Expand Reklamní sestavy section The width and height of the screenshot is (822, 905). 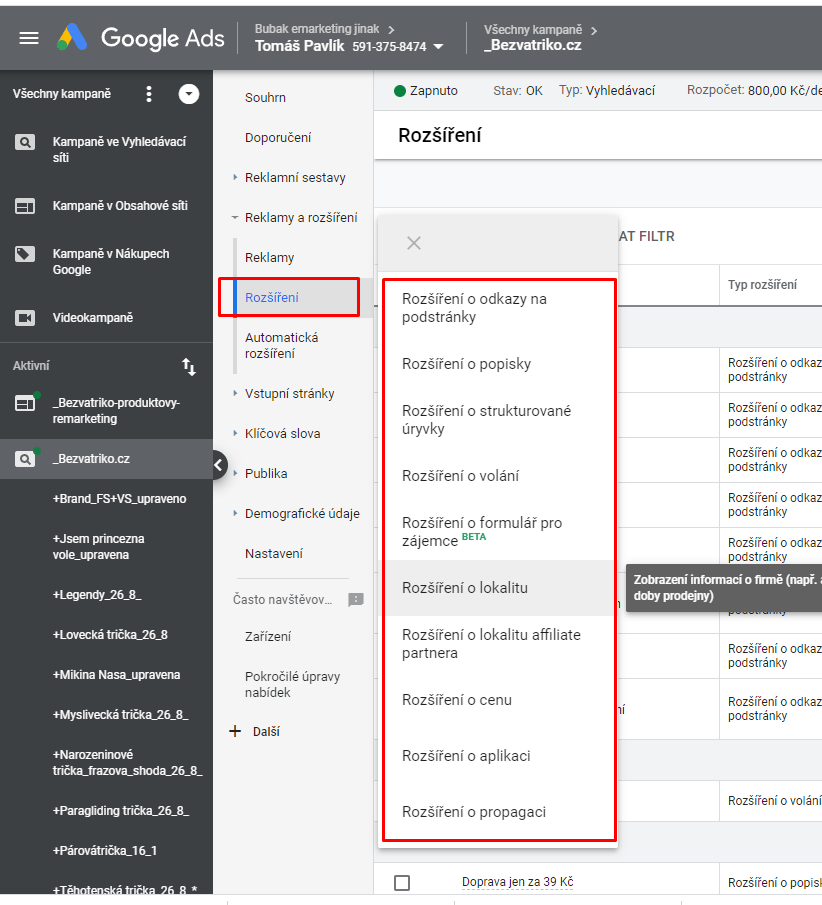click(235, 177)
